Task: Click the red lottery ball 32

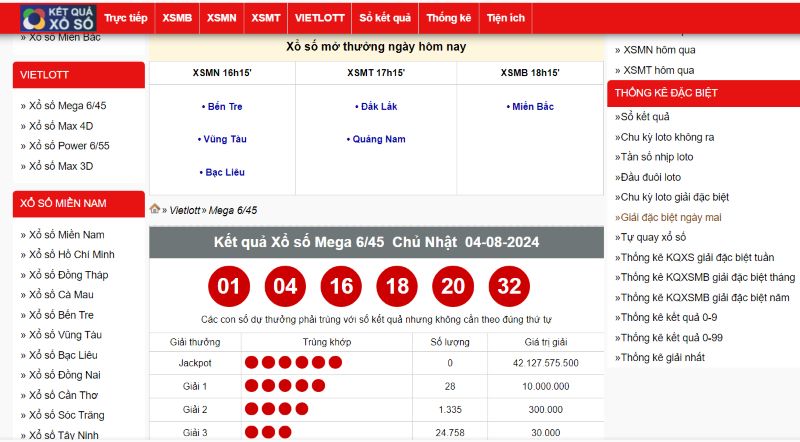Action: pyautogui.click(x=509, y=287)
